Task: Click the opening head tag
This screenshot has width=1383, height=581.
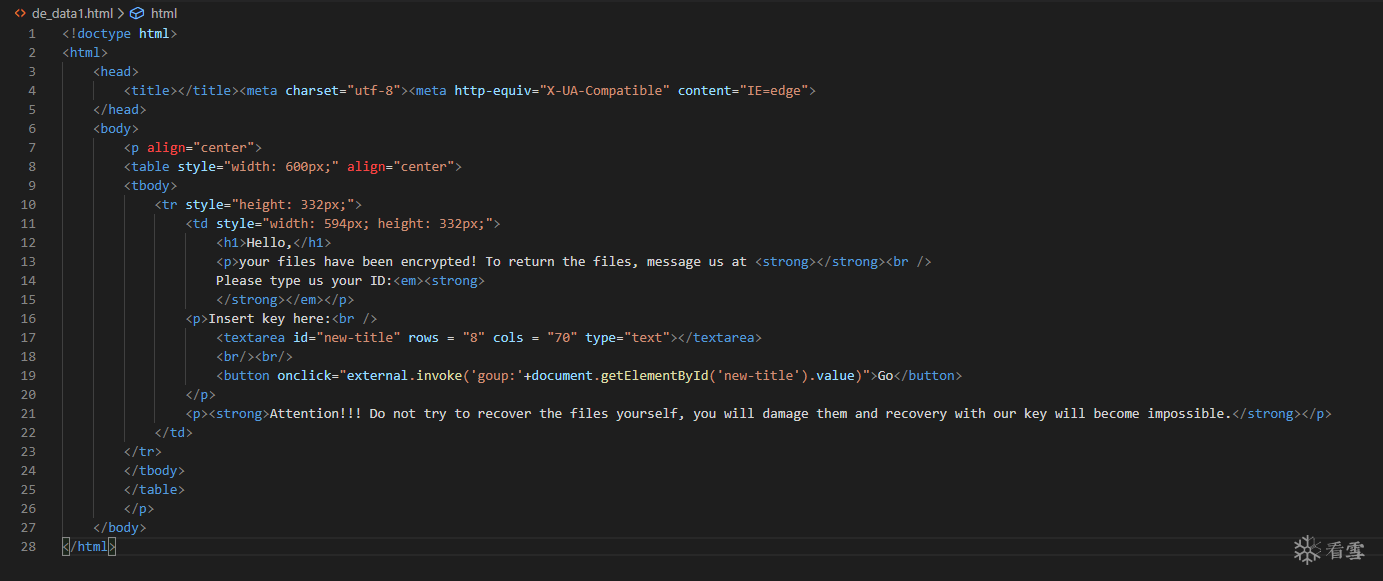Action: coord(116,71)
